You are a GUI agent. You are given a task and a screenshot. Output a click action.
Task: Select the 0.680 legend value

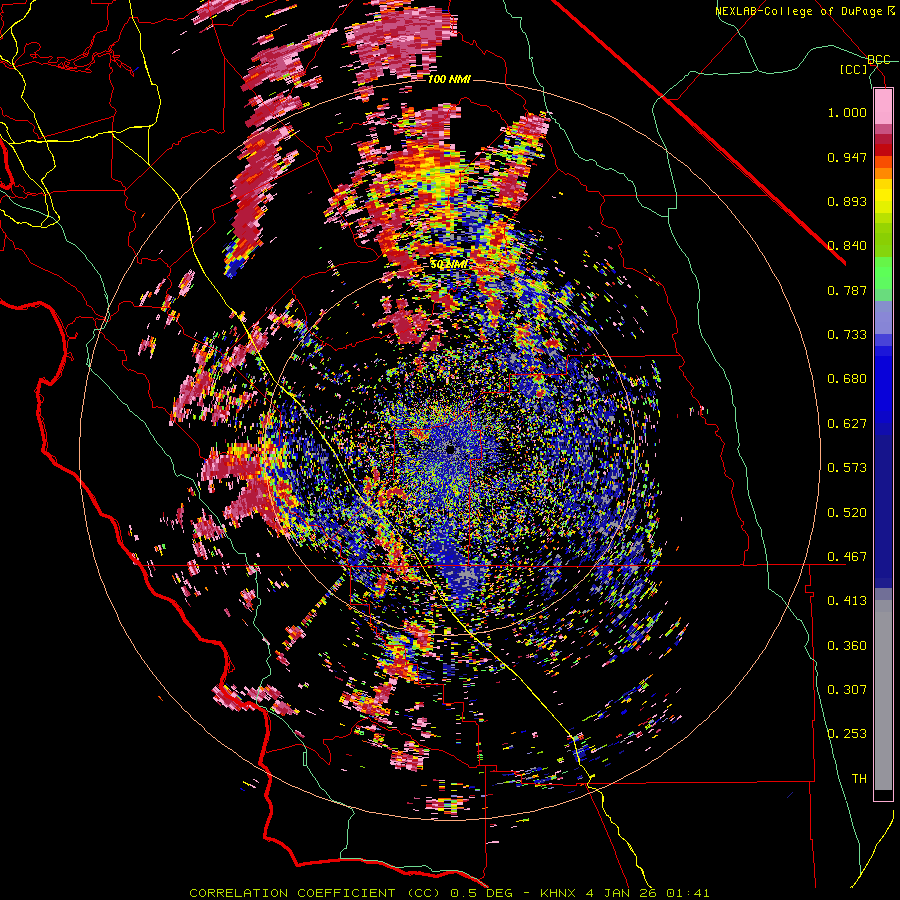(x=847, y=379)
